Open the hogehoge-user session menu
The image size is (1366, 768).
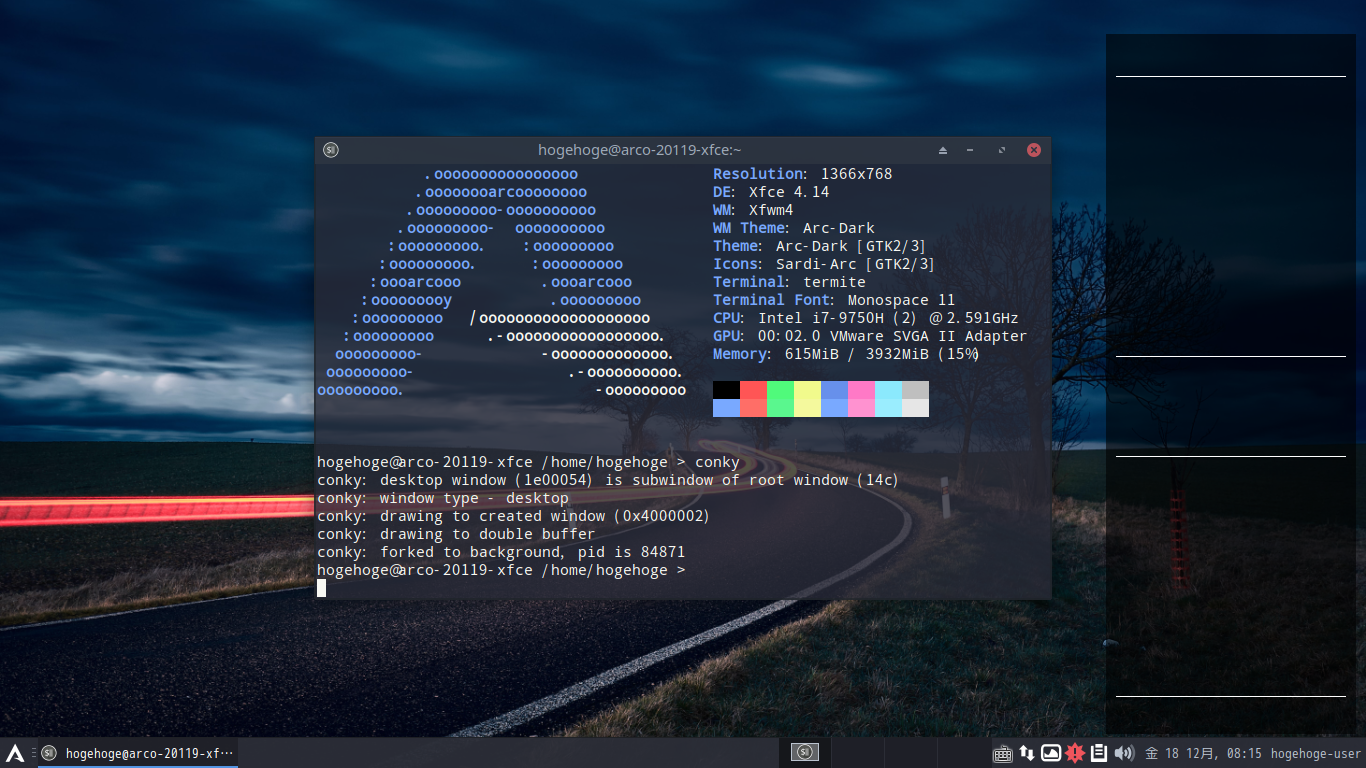pos(1316,753)
